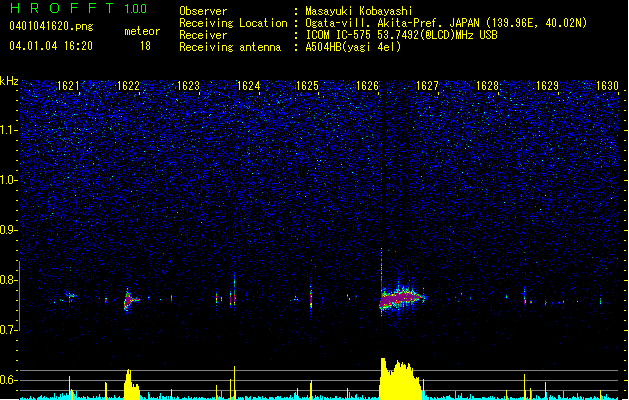Click the 1627 time marker

point(428,86)
